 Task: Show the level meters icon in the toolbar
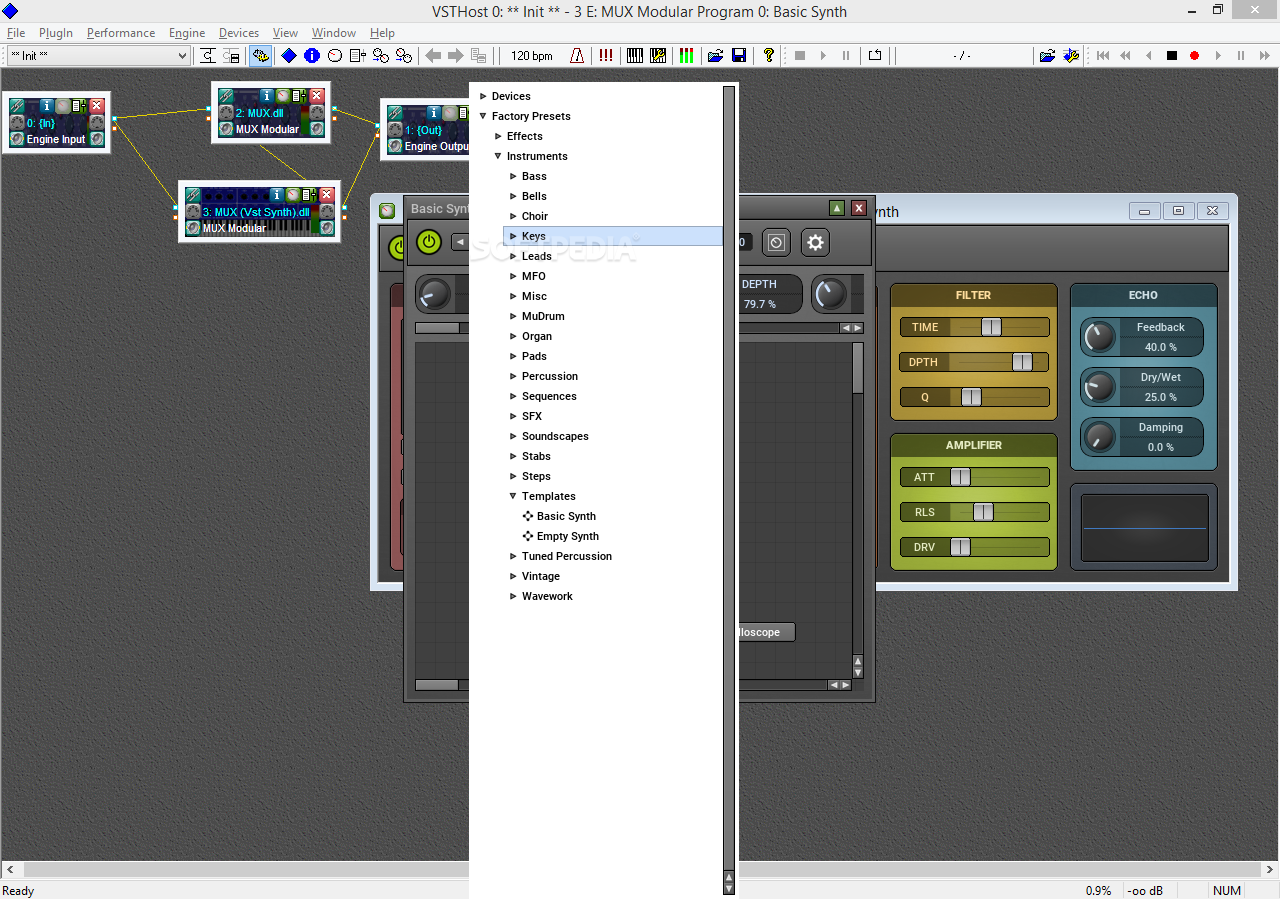click(686, 56)
